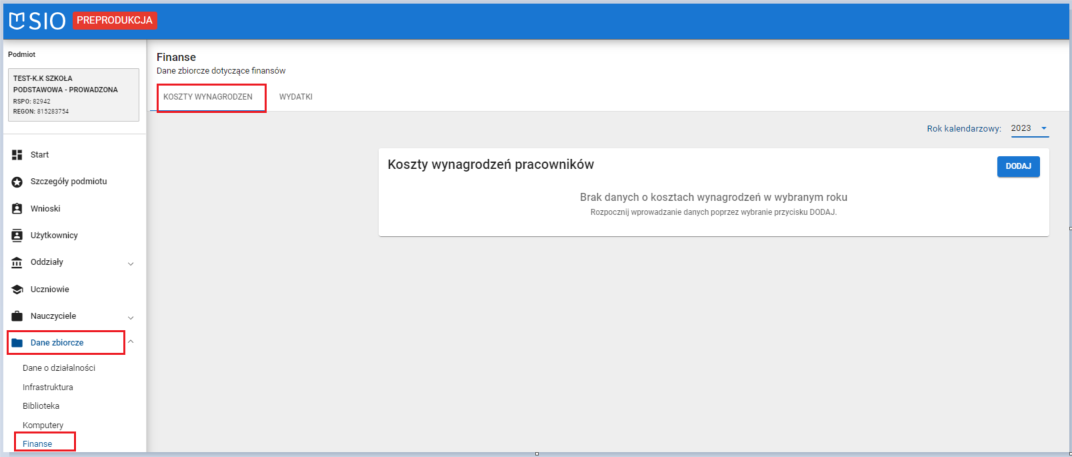Open Infrastruktura subitem
The width and height of the screenshot is (1072, 457).
48,387
